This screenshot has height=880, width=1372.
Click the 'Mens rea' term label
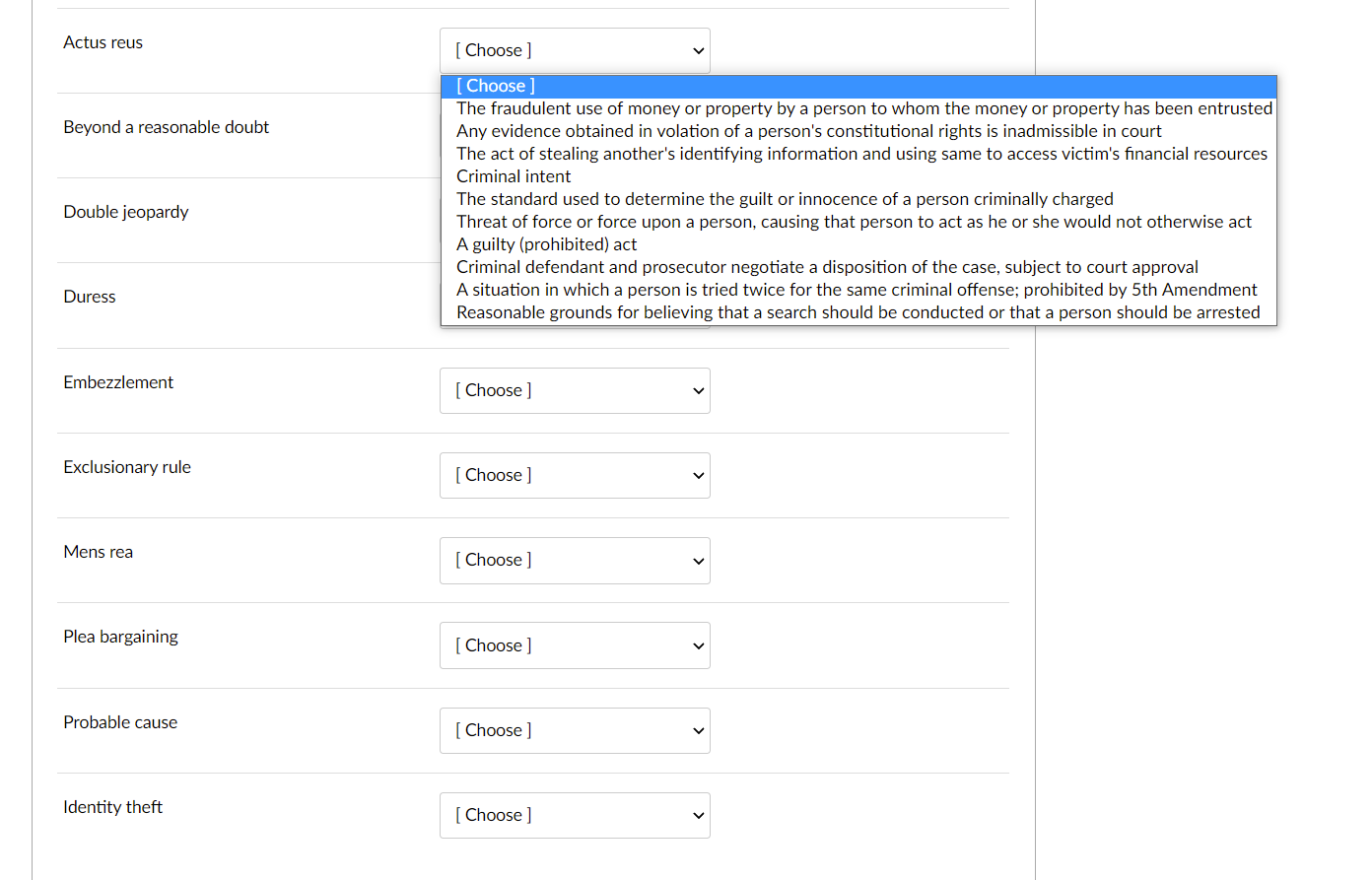(98, 552)
